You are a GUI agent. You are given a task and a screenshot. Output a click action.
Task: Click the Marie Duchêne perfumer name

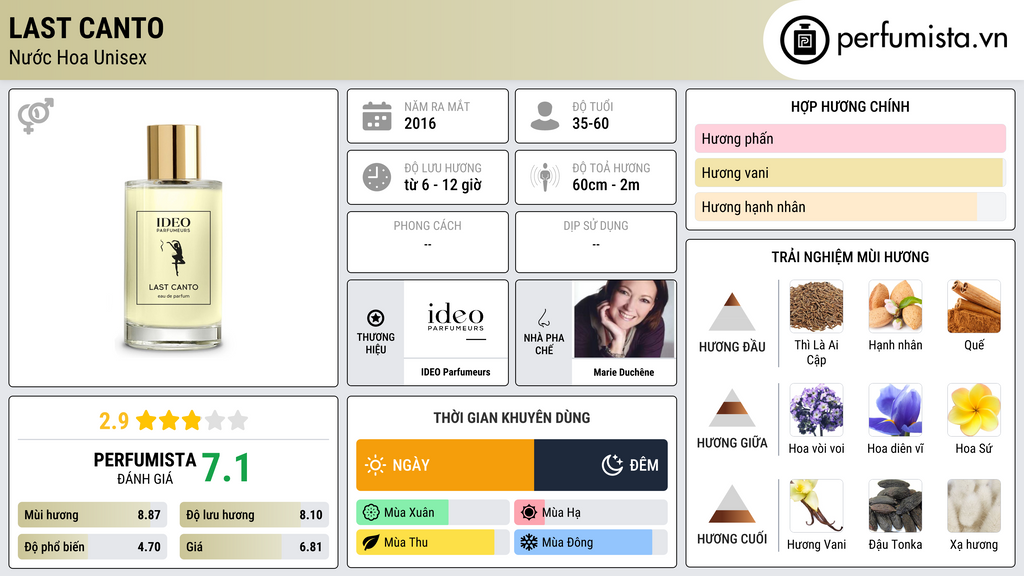[x=624, y=372]
